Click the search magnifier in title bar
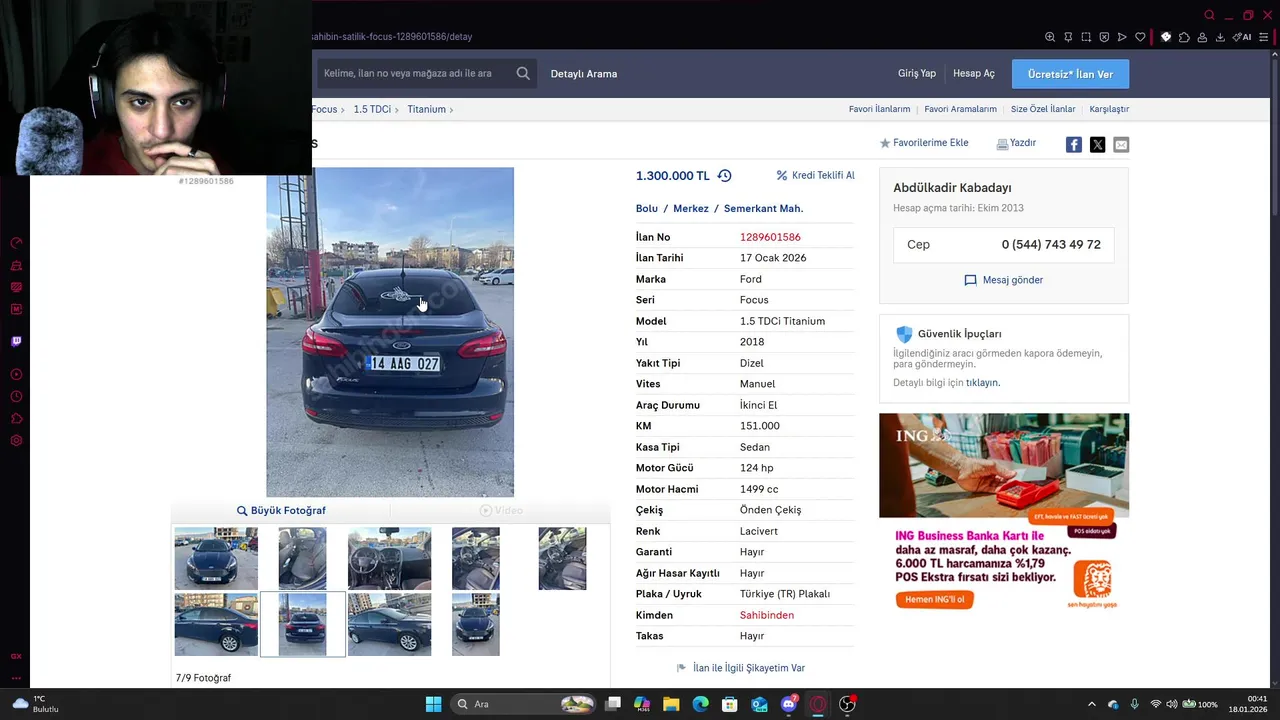1280x720 pixels. [x=1209, y=15]
